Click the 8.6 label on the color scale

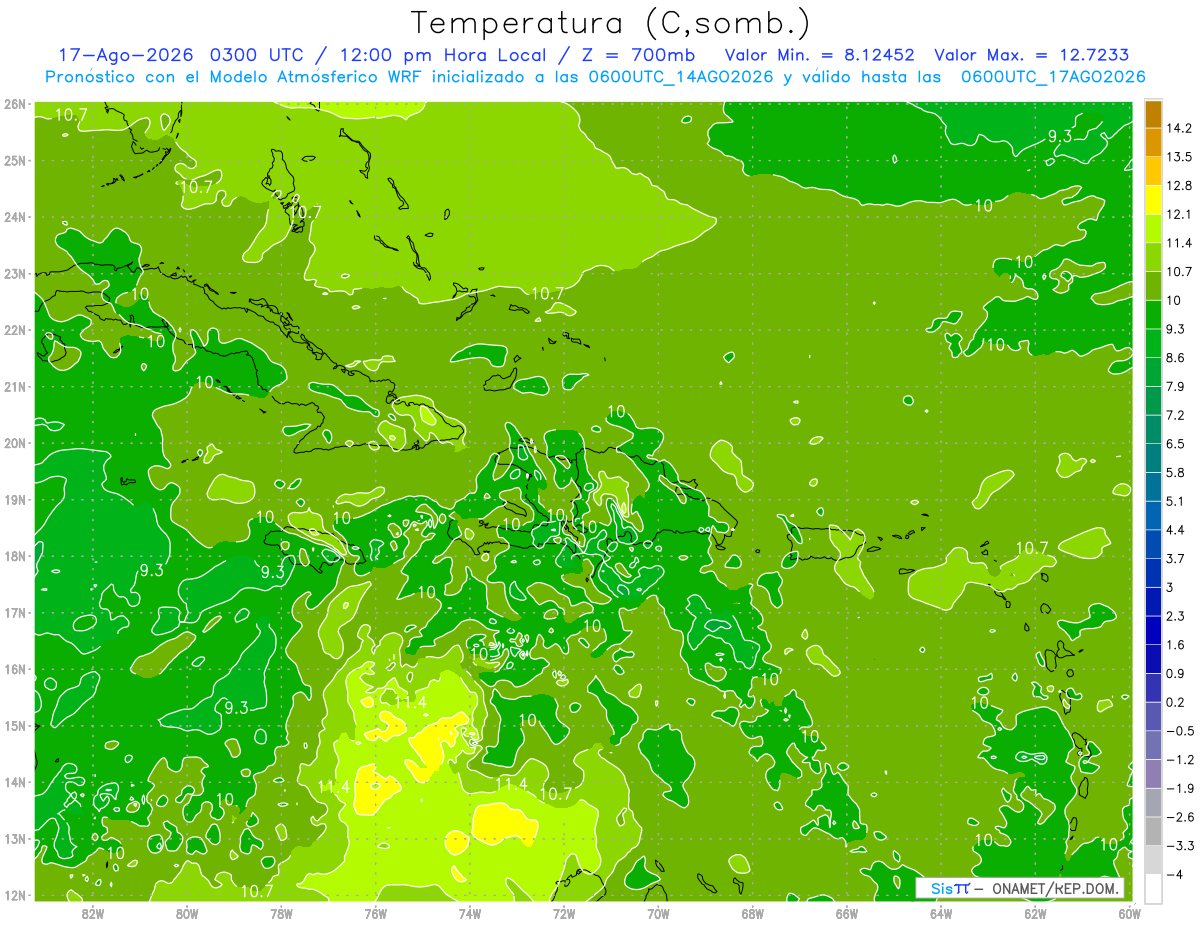[1175, 358]
